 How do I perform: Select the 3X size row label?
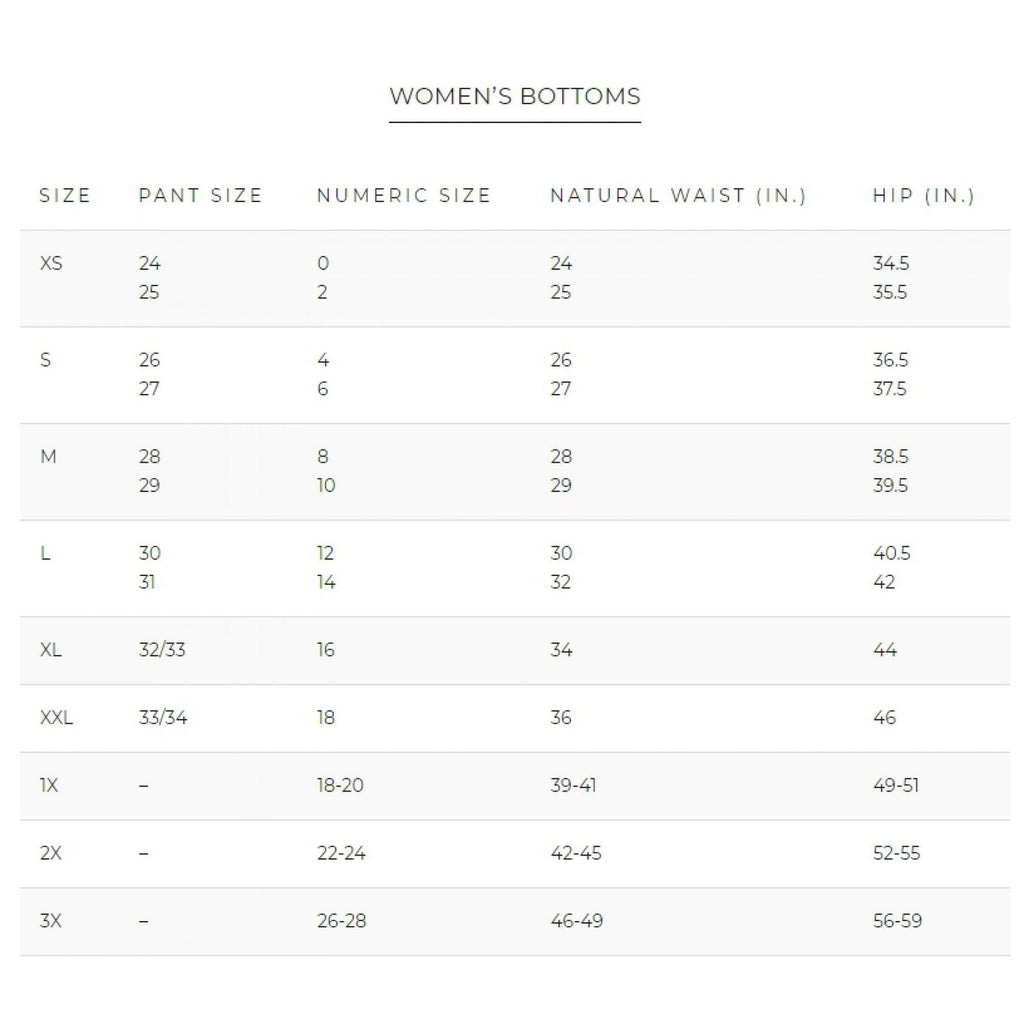click(x=50, y=921)
